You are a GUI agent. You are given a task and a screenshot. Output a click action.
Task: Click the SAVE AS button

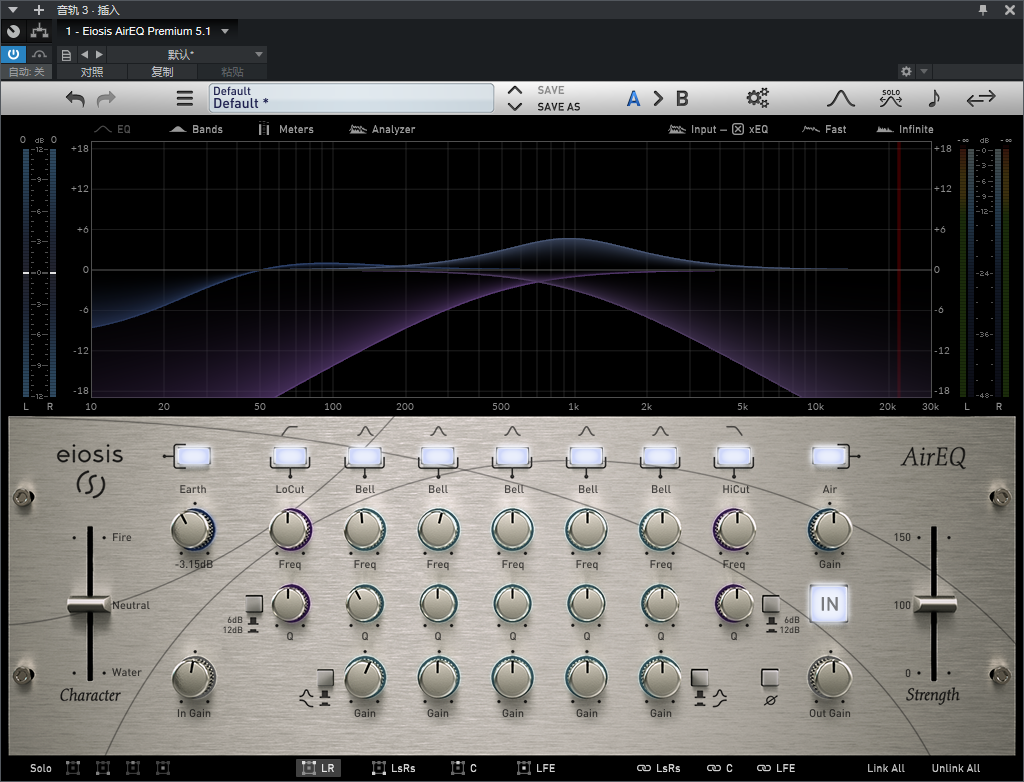pos(558,106)
